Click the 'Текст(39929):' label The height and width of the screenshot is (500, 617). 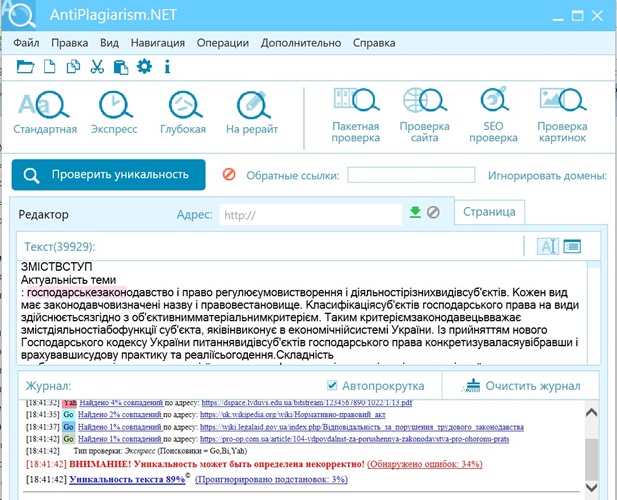pyautogui.click(x=60, y=247)
